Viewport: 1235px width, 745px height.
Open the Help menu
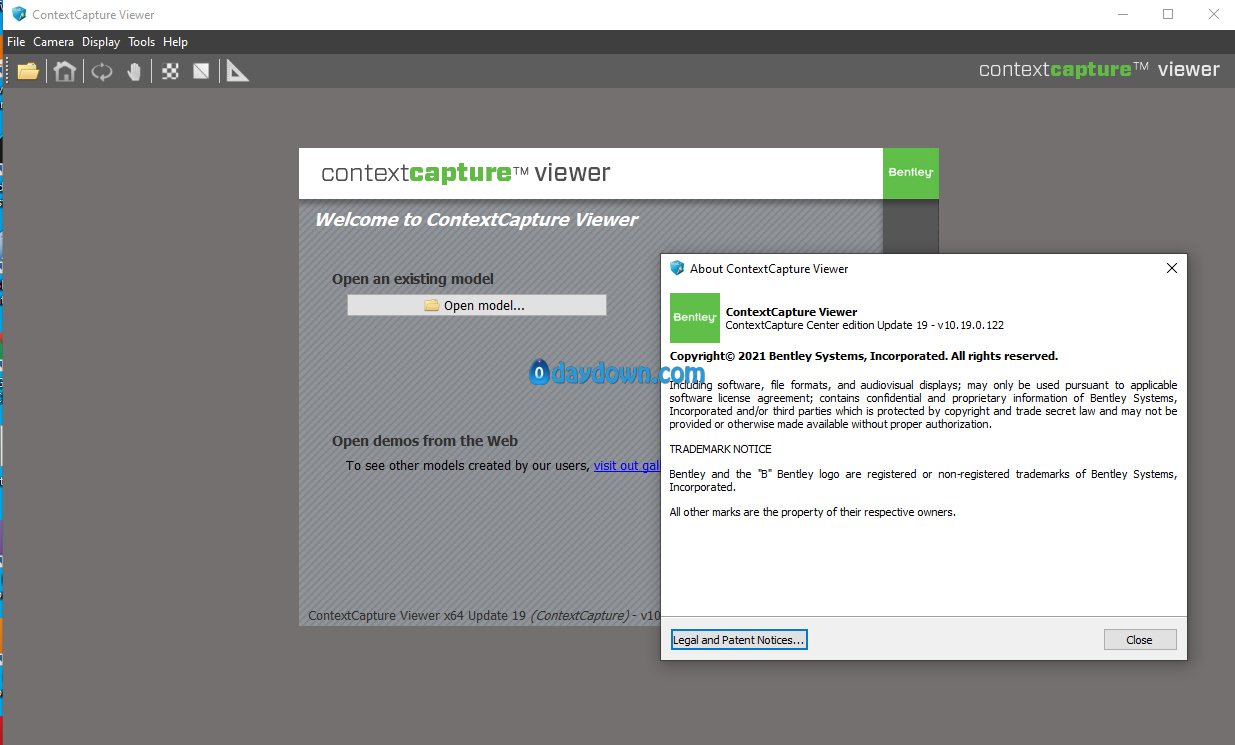(175, 42)
